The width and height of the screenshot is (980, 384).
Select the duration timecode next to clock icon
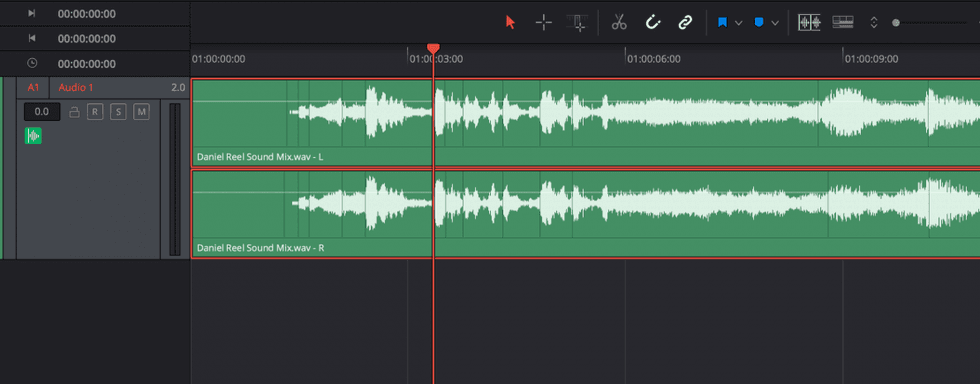(x=87, y=64)
